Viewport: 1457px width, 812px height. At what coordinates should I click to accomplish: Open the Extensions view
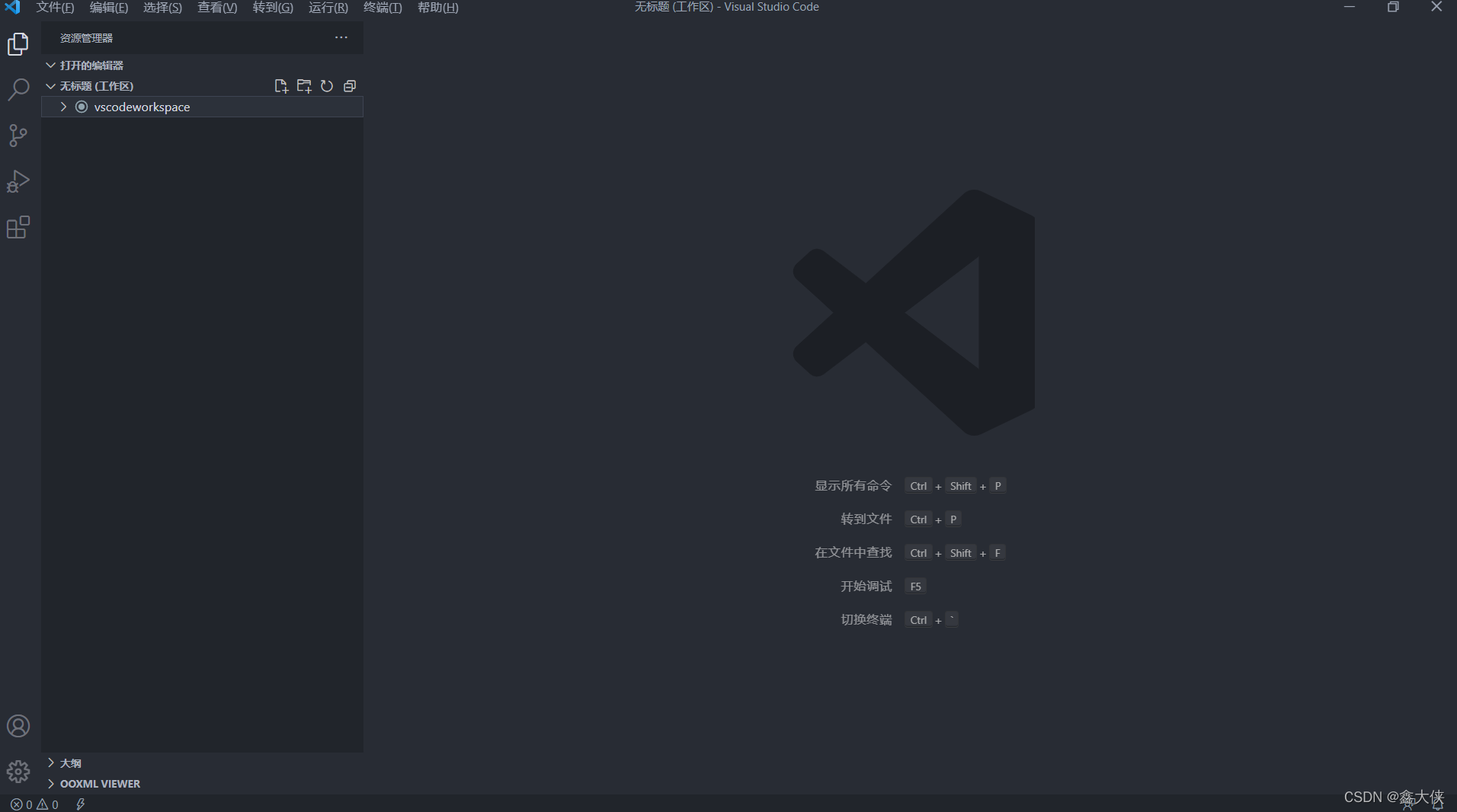point(18,227)
